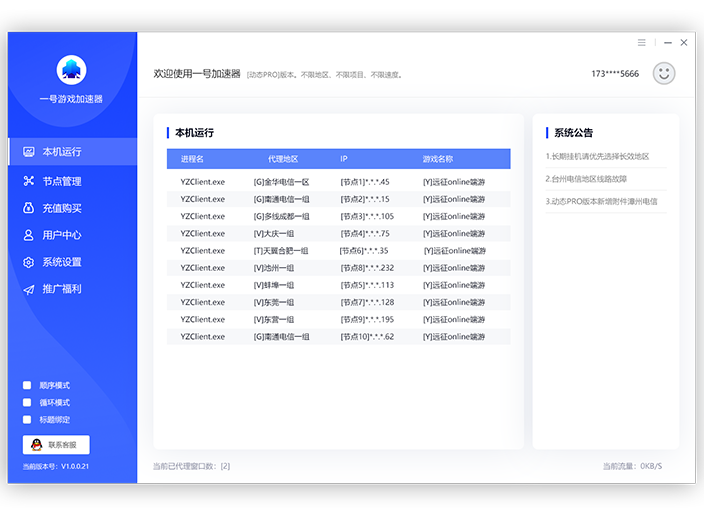The height and width of the screenshot is (528, 704).
Task: Click the 联系客服 button
Action: [x=56, y=445]
